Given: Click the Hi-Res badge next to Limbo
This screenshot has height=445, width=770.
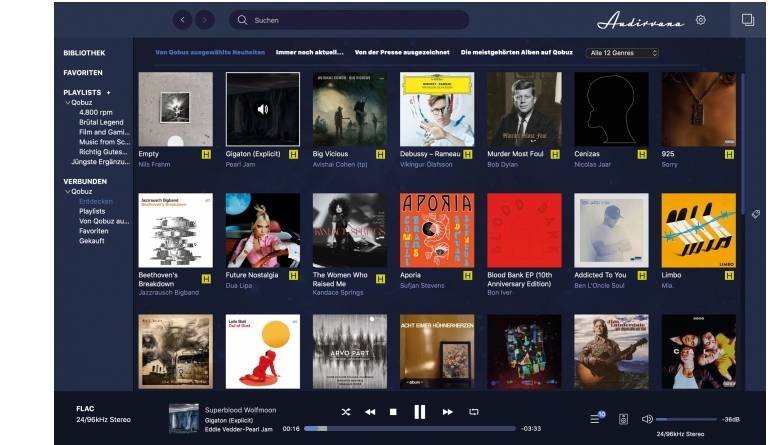Looking at the screenshot, I should pyautogui.click(x=729, y=276).
